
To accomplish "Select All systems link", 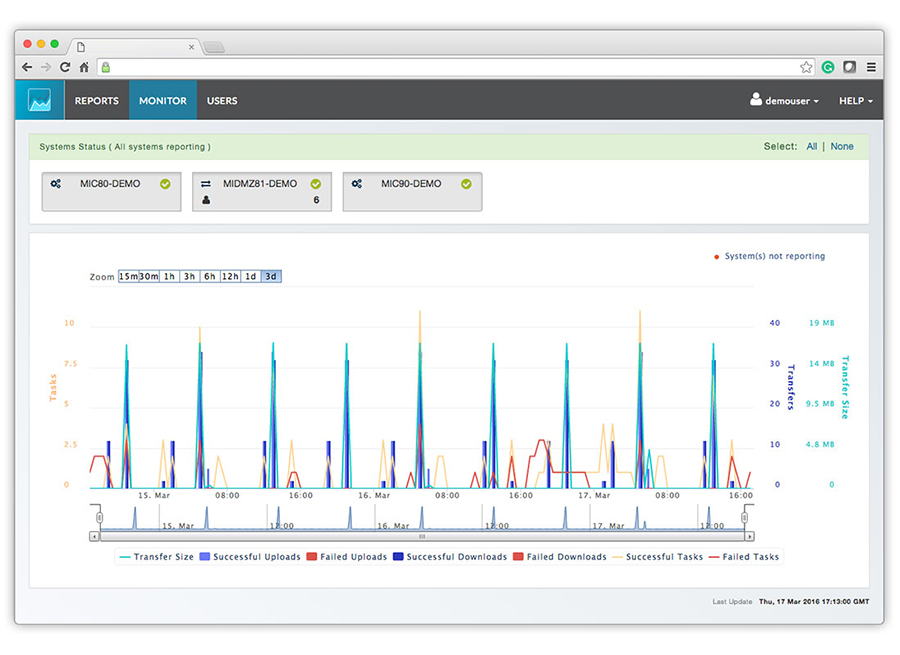I will [x=812, y=146].
